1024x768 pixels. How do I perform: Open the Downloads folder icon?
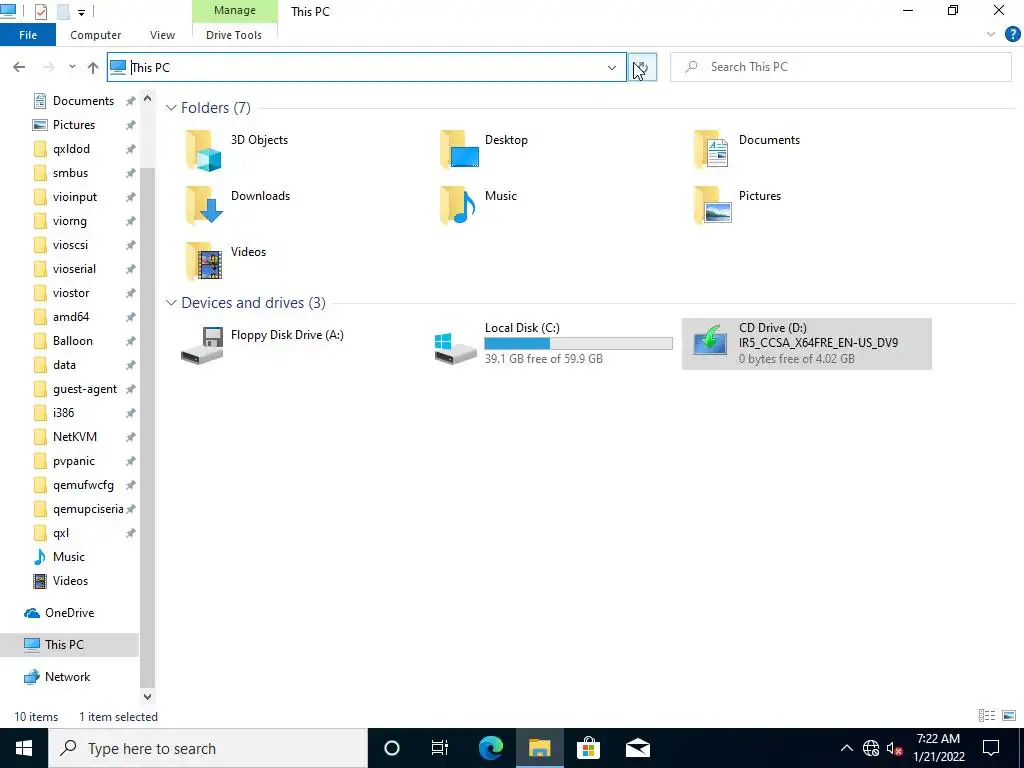(x=204, y=205)
